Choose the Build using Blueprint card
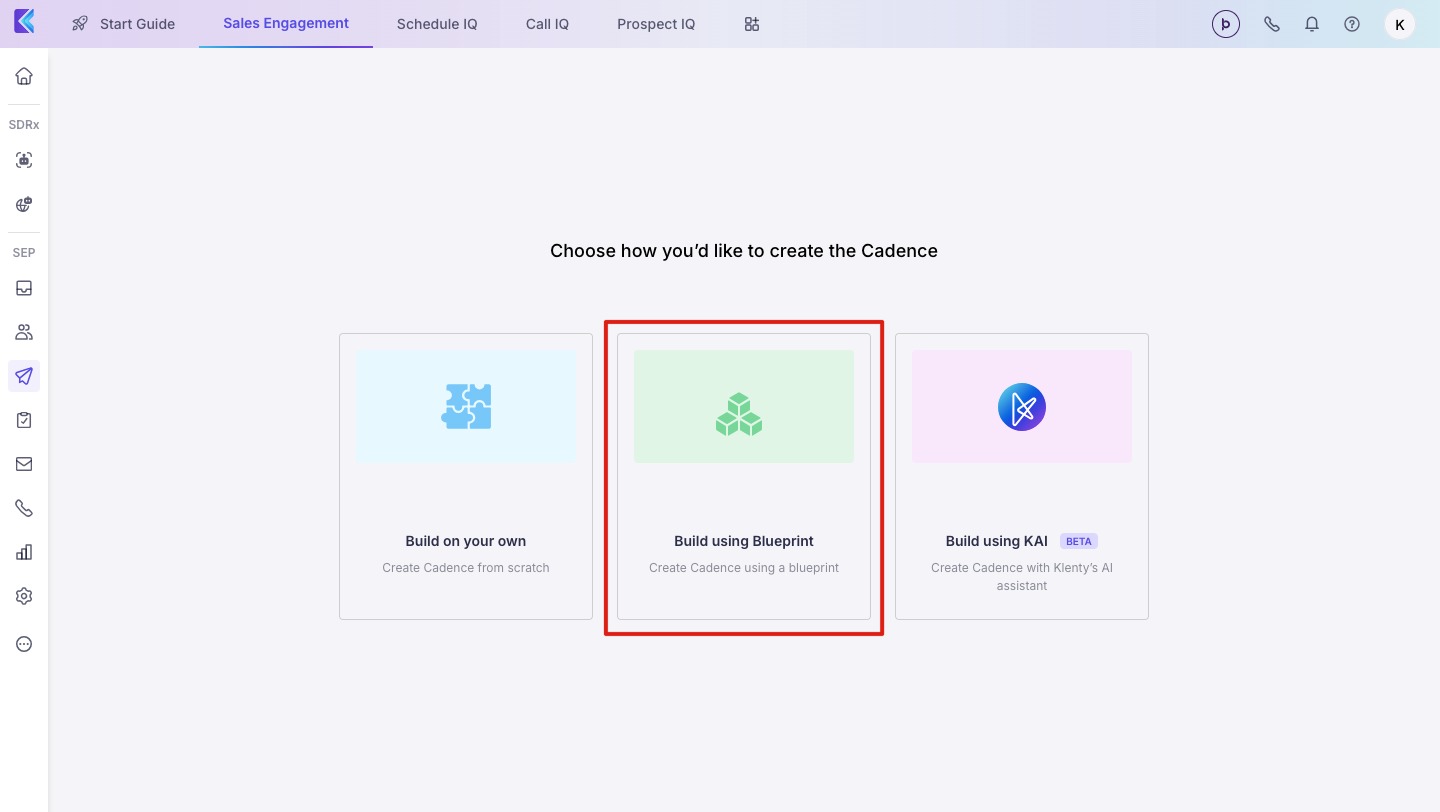This screenshot has height=812, width=1440. click(744, 476)
